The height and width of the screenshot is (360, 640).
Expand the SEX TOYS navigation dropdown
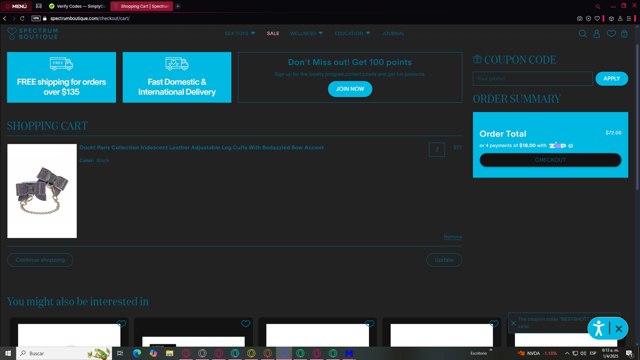(x=240, y=33)
